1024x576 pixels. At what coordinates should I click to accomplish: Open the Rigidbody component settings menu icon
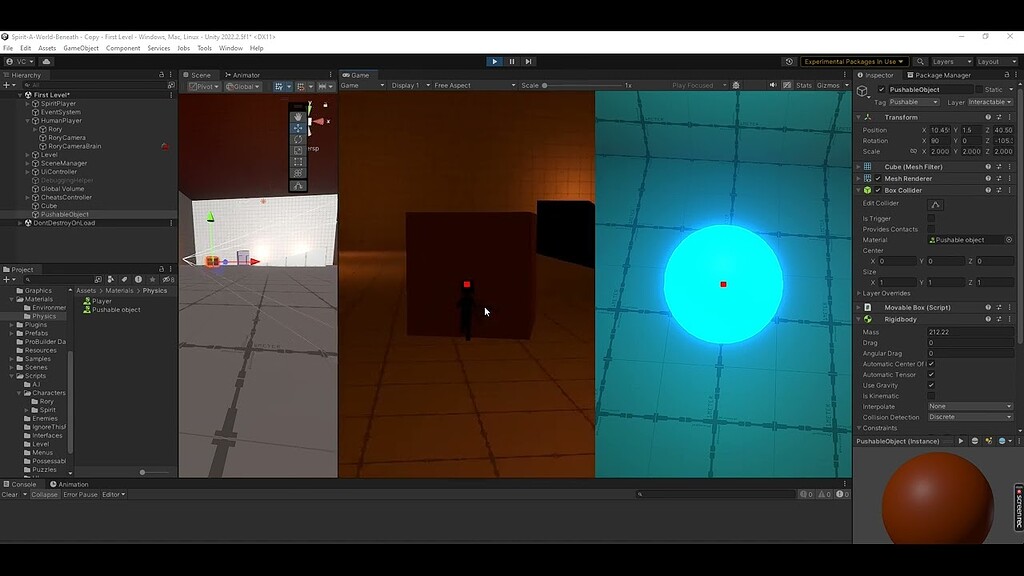(1008, 319)
